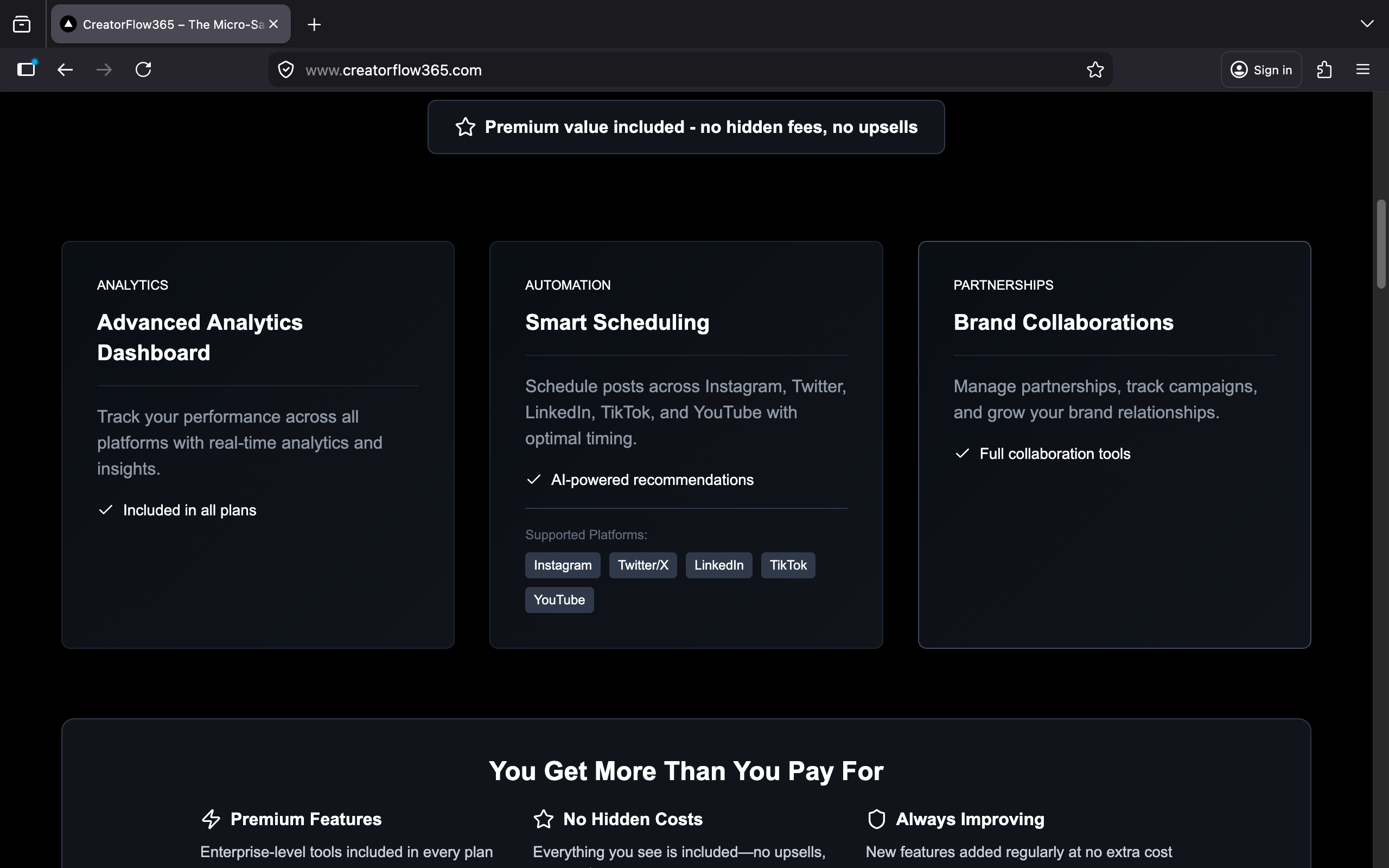Viewport: 1389px width, 868px height.
Task: Select the TikTok platform tag
Action: (787, 565)
